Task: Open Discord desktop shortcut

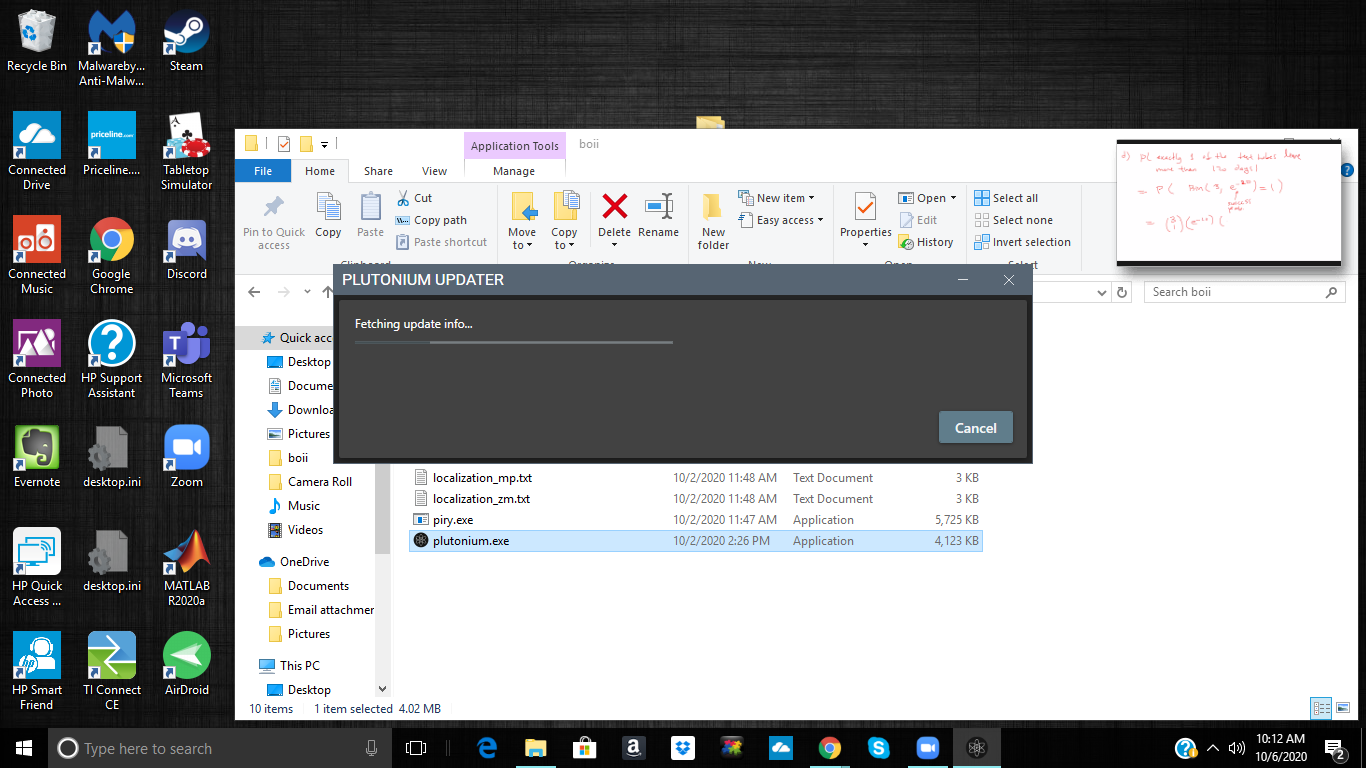Action: pyautogui.click(x=186, y=249)
